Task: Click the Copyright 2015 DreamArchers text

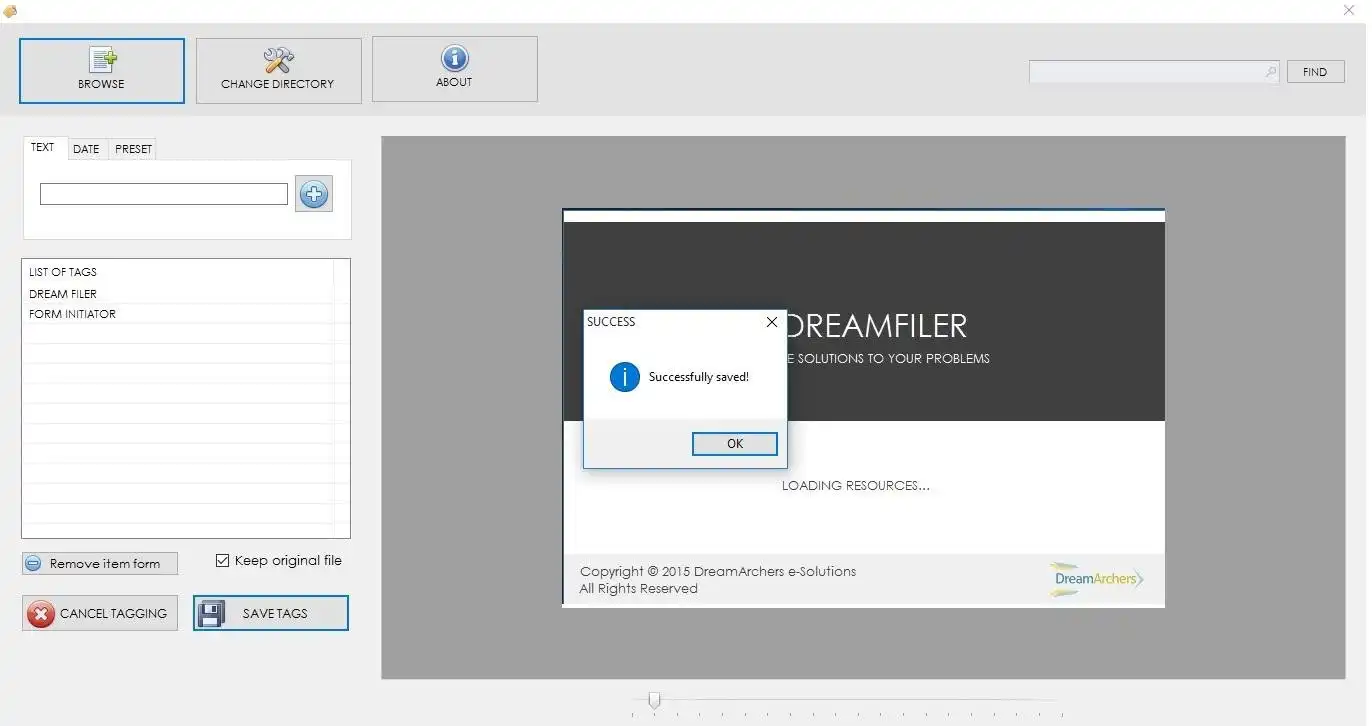Action: click(x=718, y=572)
